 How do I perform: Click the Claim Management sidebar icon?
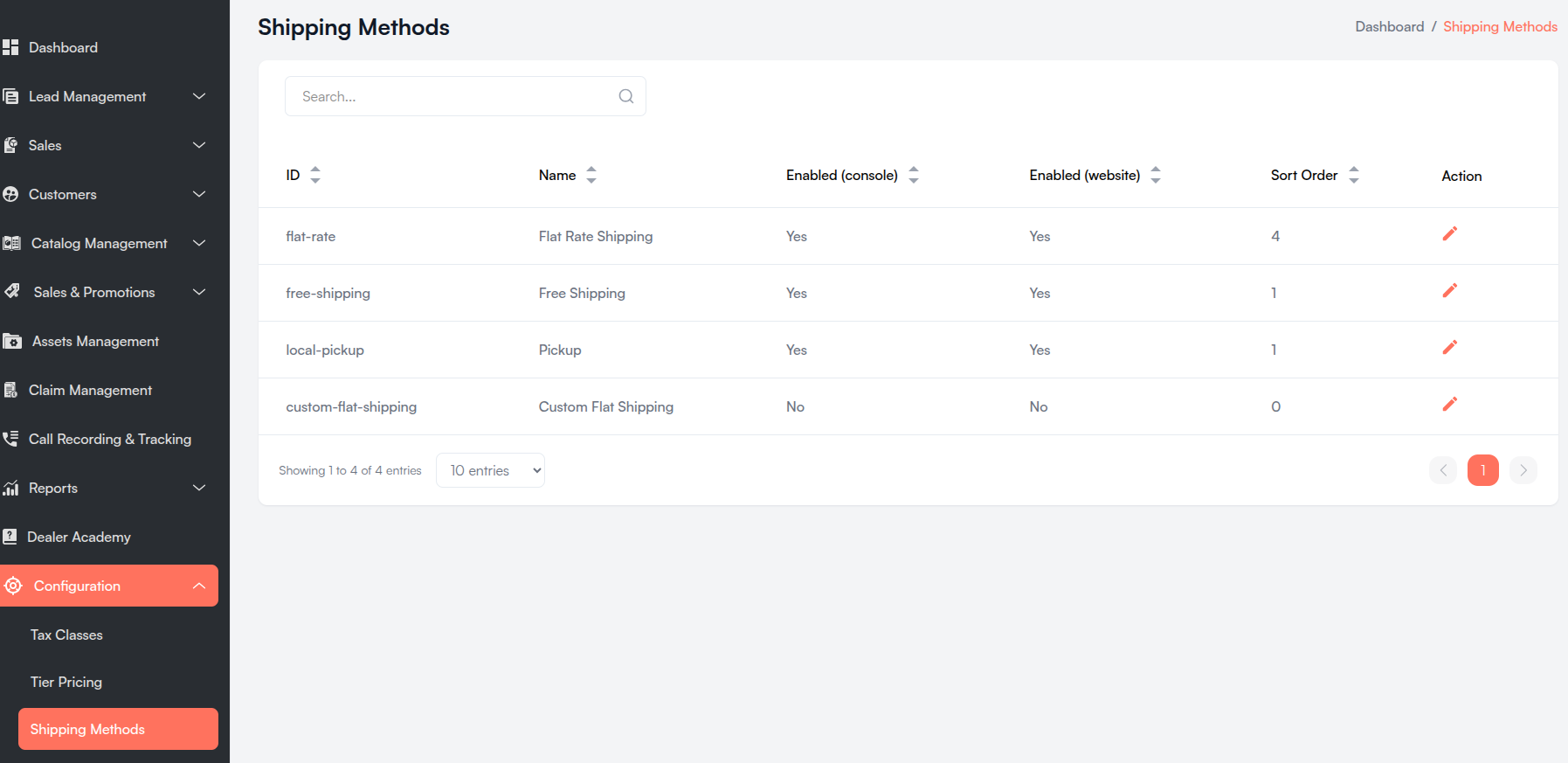(10, 390)
